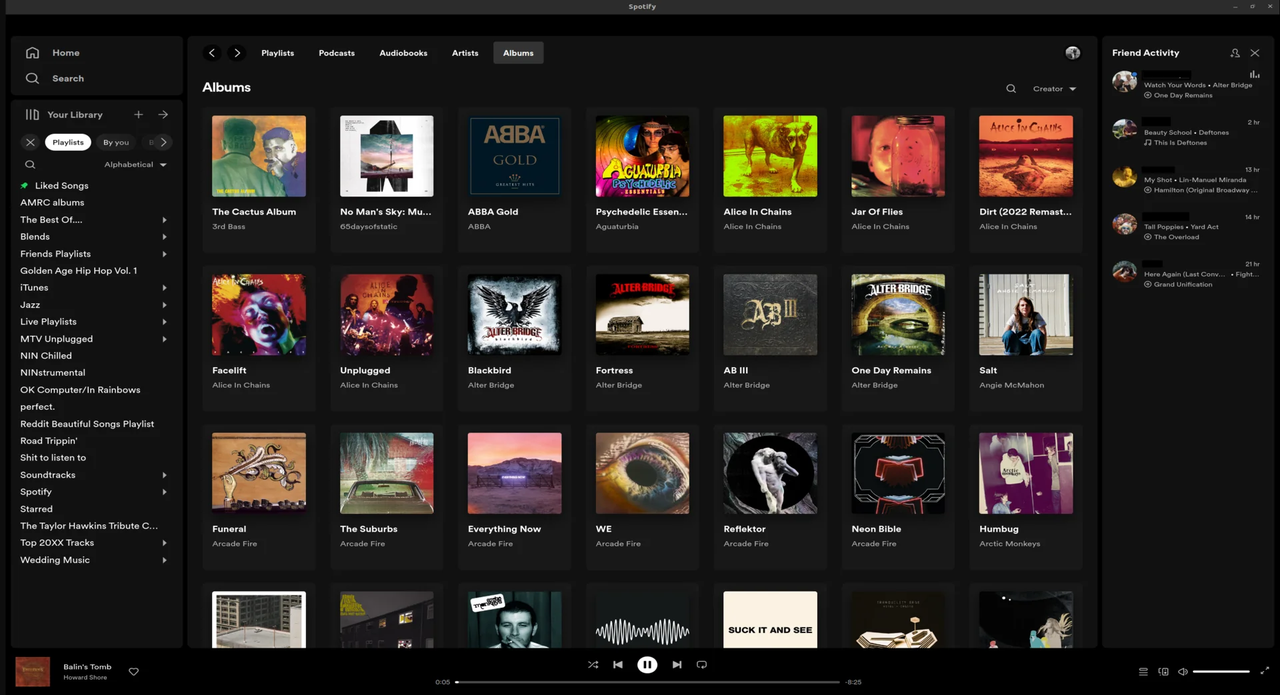The height and width of the screenshot is (695, 1280).
Task: Search albums with magnifier icon
Action: point(1011,89)
